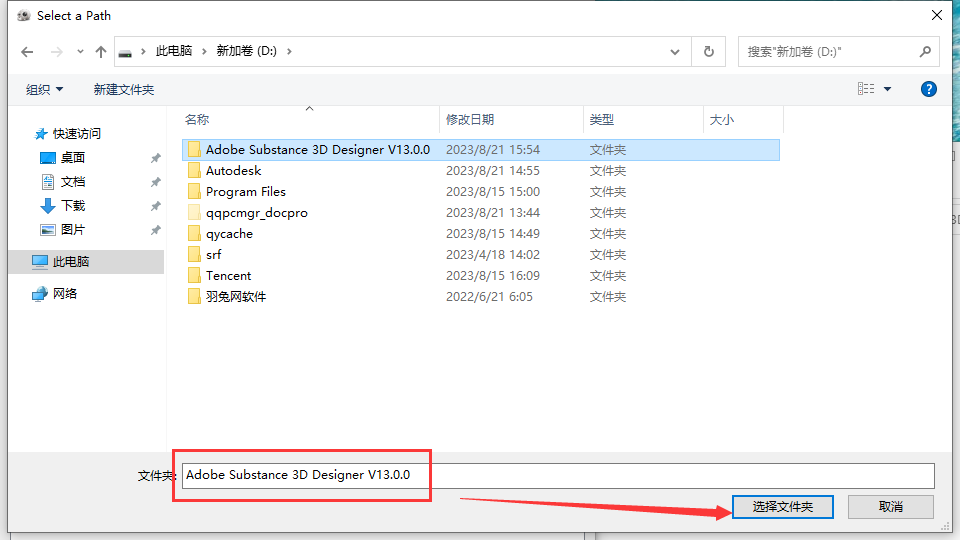Go forward with the right arrow
The height and width of the screenshot is (540, 960).
(57, 52)
